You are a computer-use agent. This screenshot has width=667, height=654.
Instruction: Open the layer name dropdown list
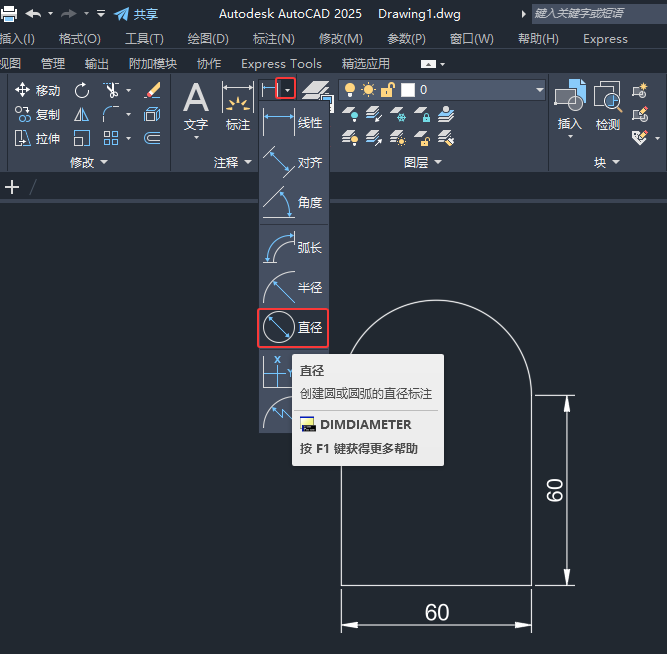click(x=540, y=90)
